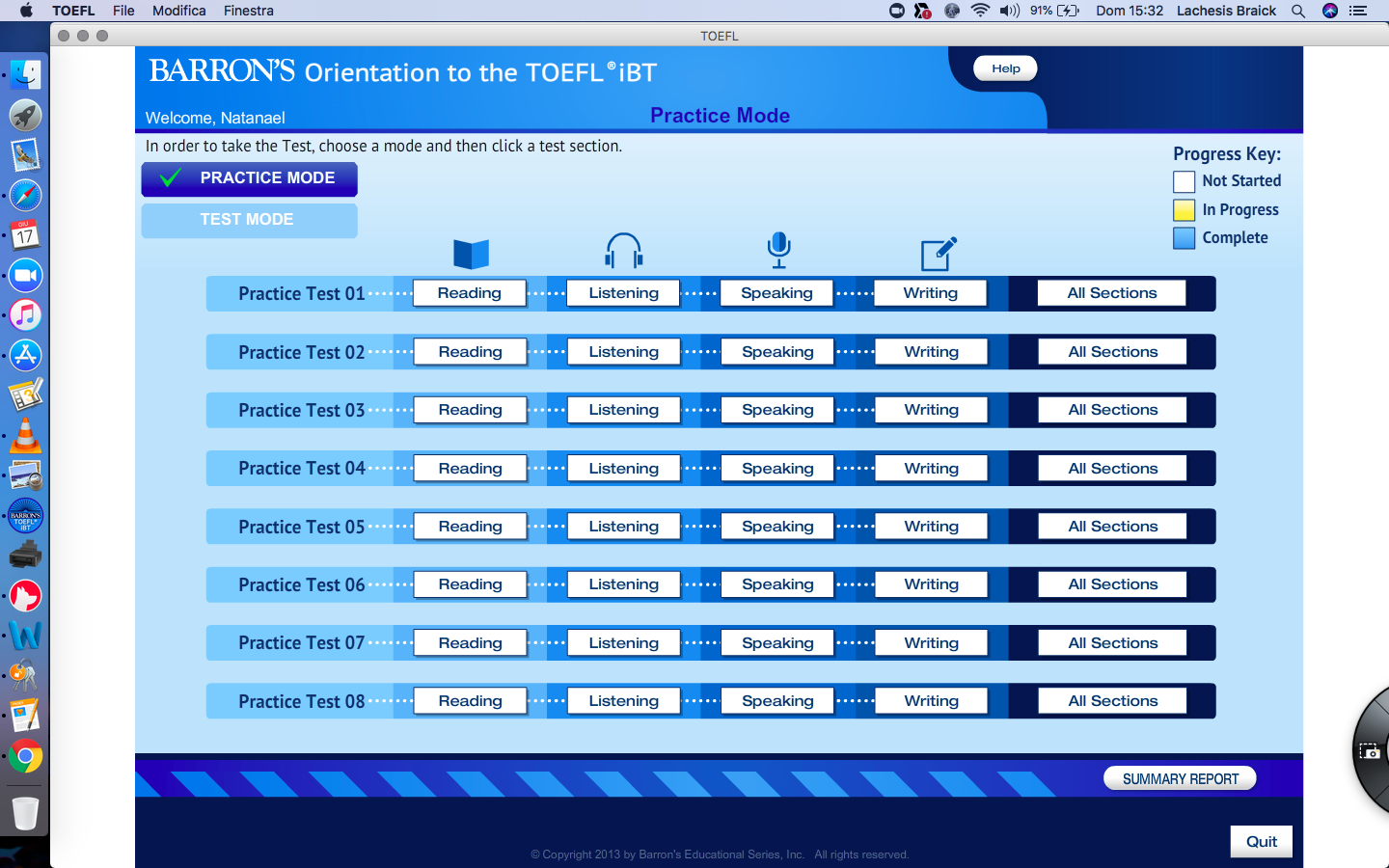Open Spotlight search magnifier icon

(x=1298, y=11)
